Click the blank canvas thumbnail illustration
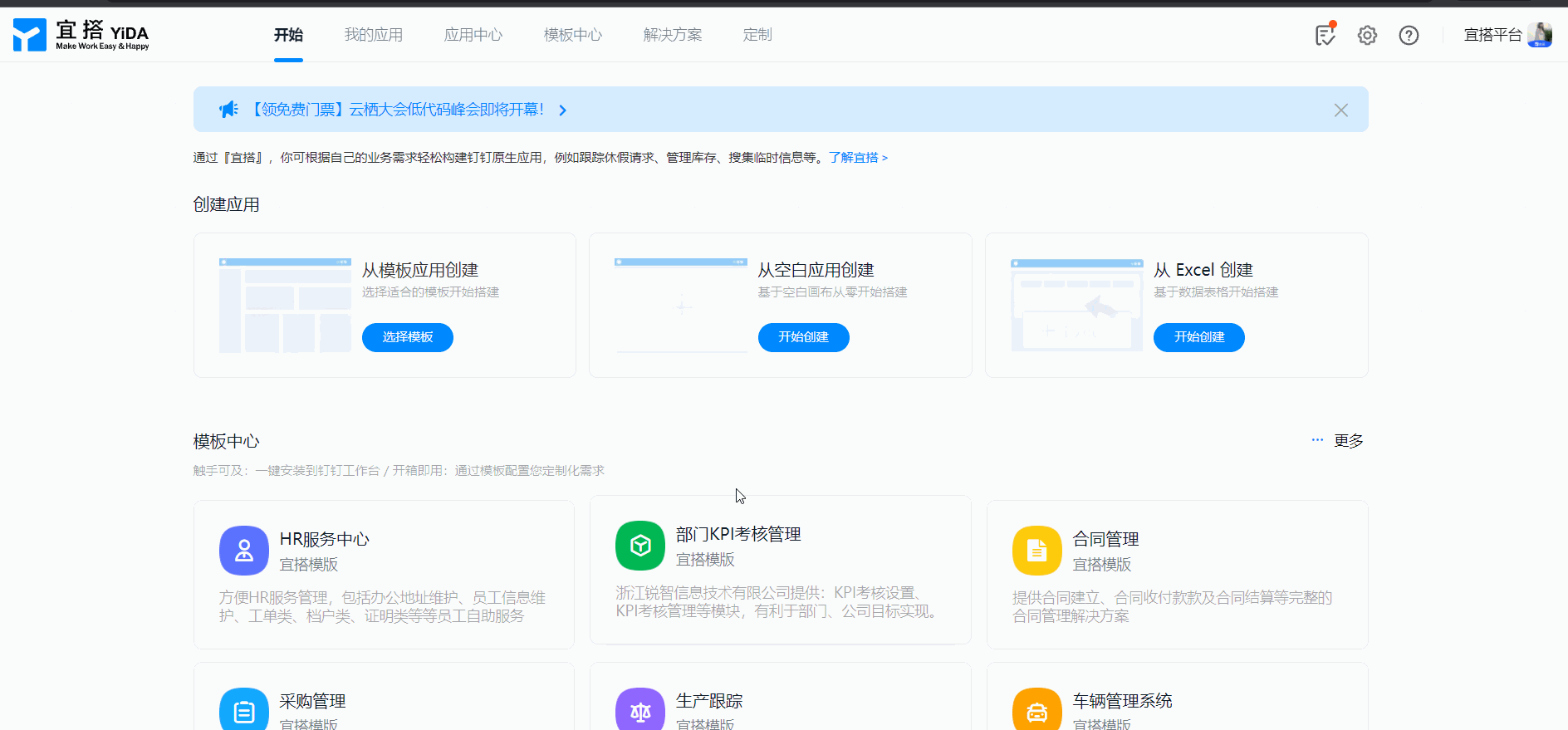 click(681, 306)
